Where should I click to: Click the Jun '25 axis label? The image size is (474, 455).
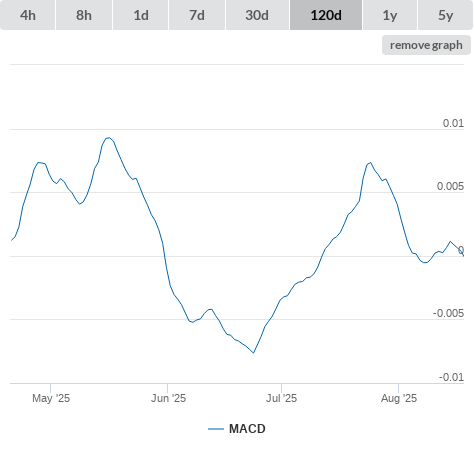click(168, 398)
